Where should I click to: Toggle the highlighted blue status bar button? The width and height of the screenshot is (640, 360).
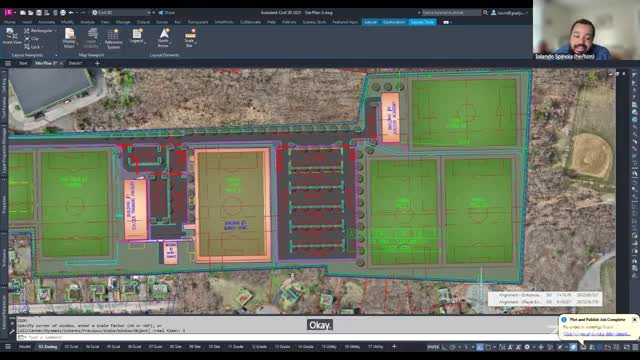click(x=573, y=347)
